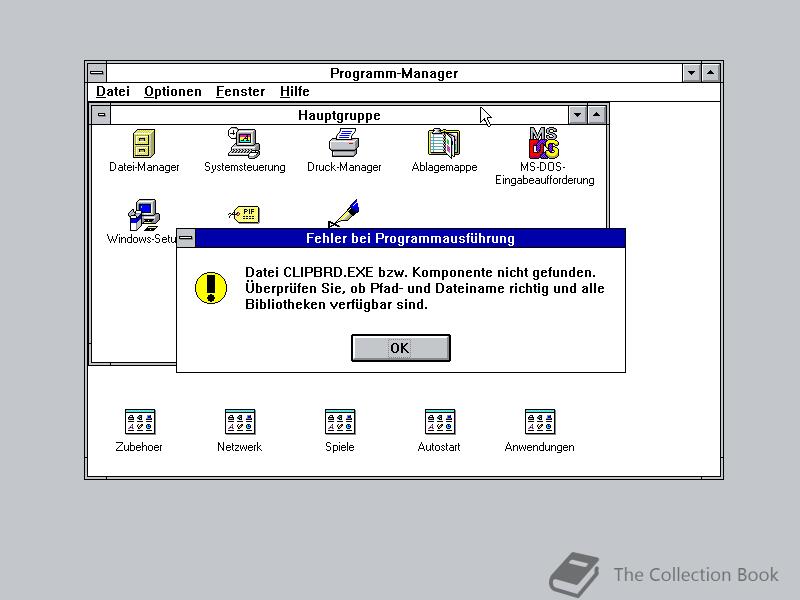
Task: Open the Optionen menu
Action: [x=172, y=91]
